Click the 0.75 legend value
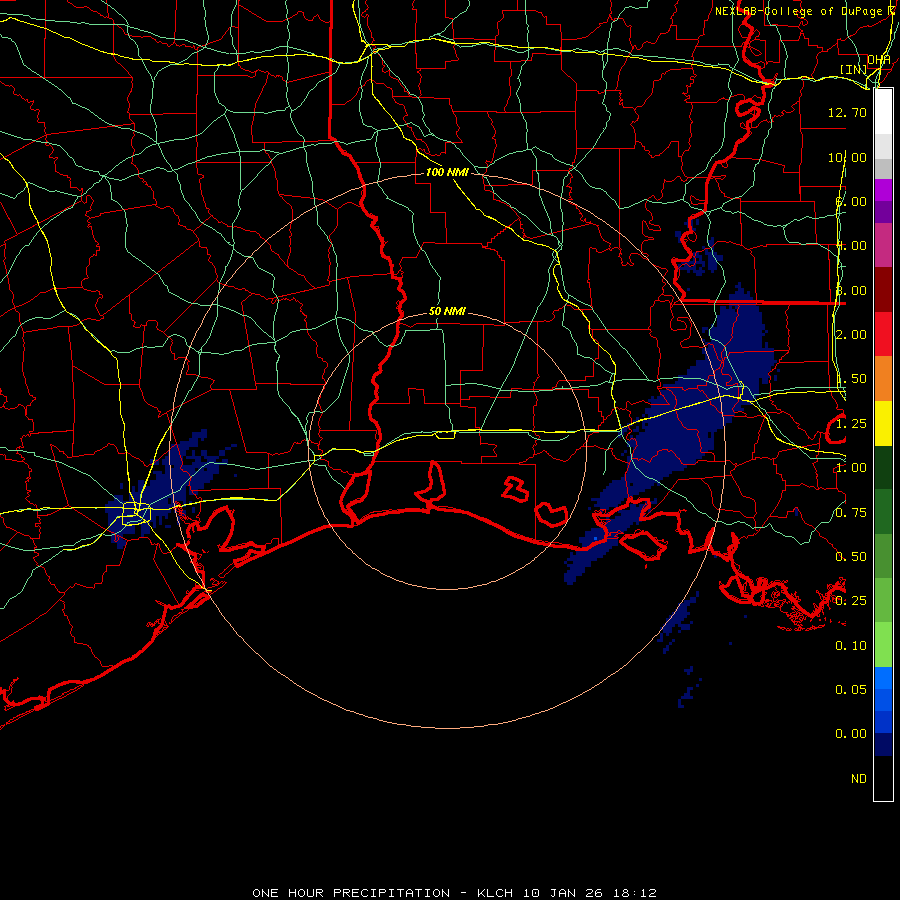This screenshot has width=900, height=900. 851,513
